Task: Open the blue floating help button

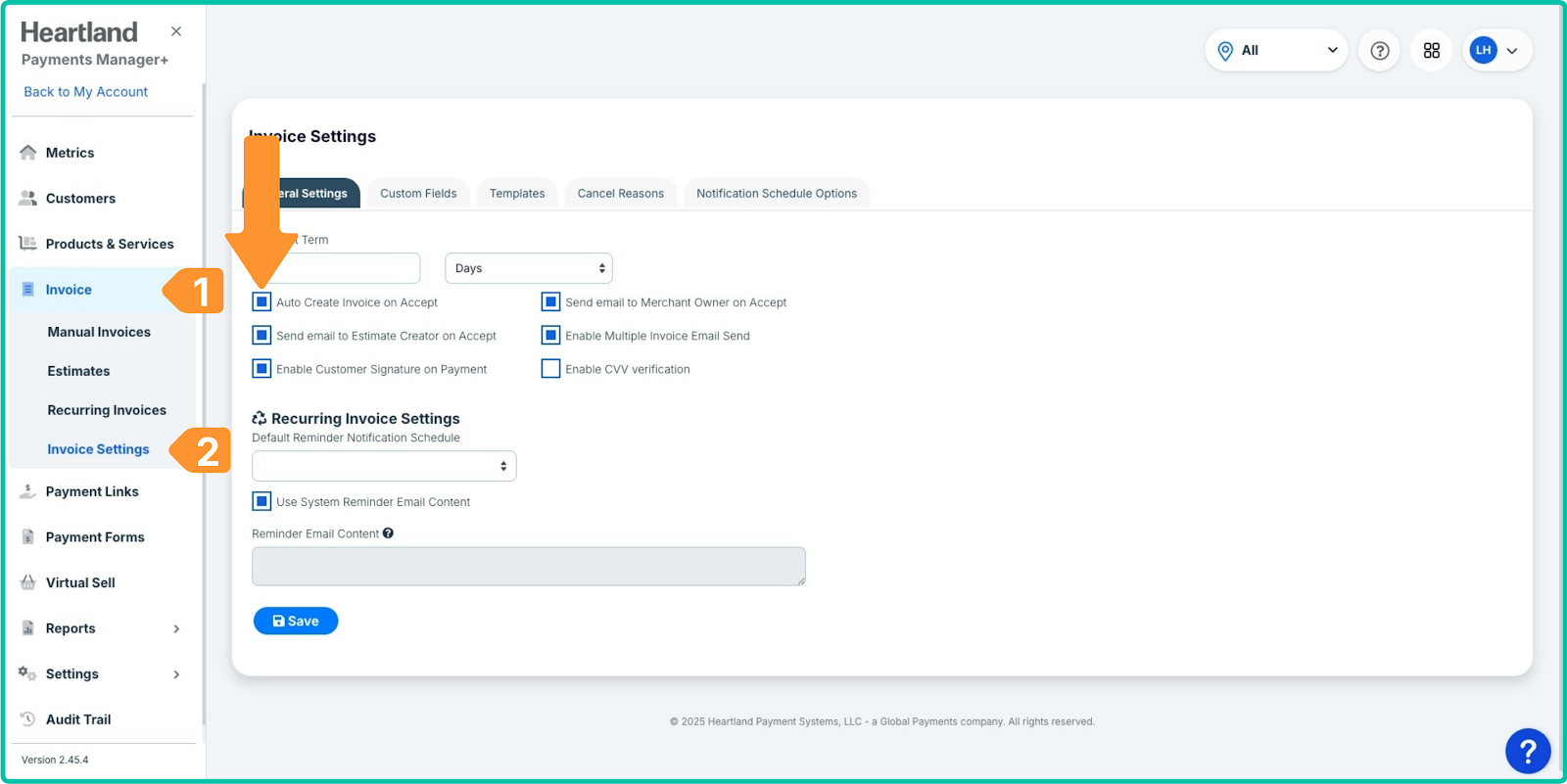Action: [1527, 751]
